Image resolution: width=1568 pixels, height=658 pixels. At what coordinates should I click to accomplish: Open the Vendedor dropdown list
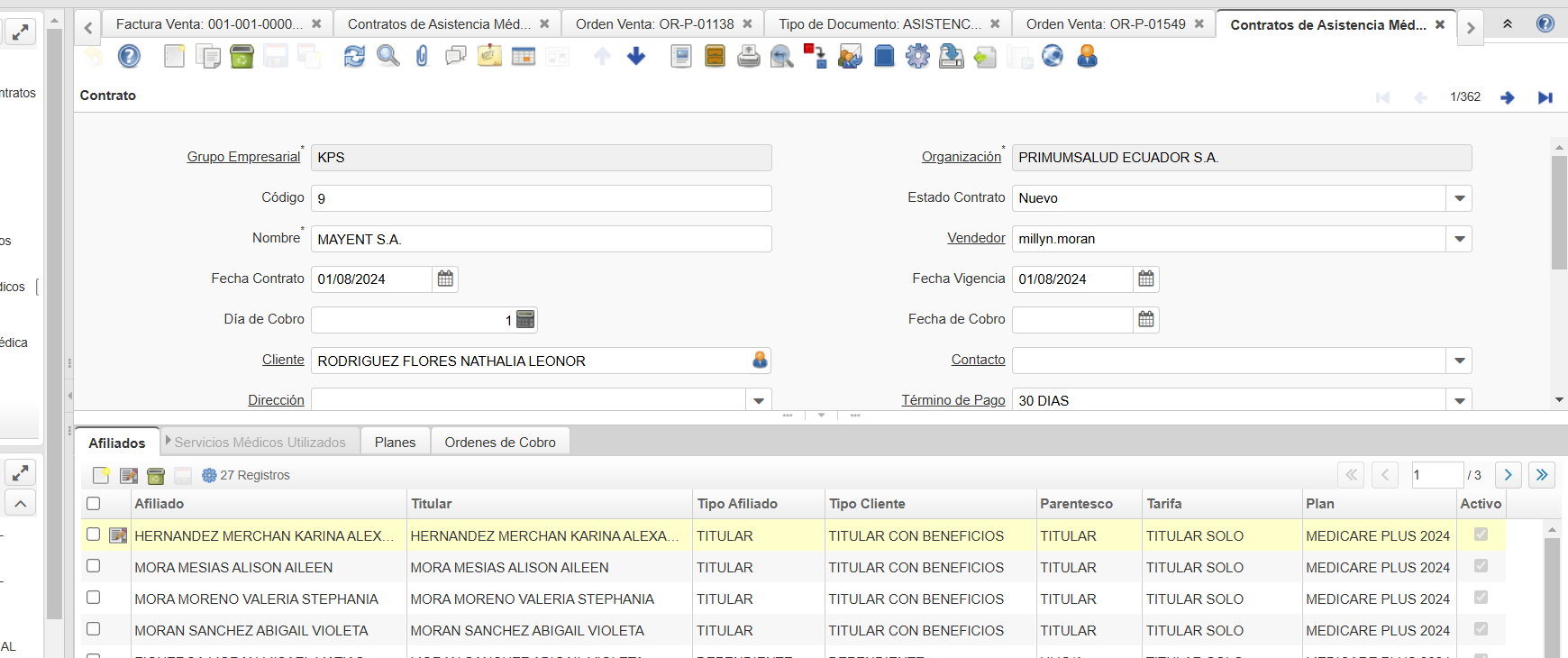tap(1459, 239)
